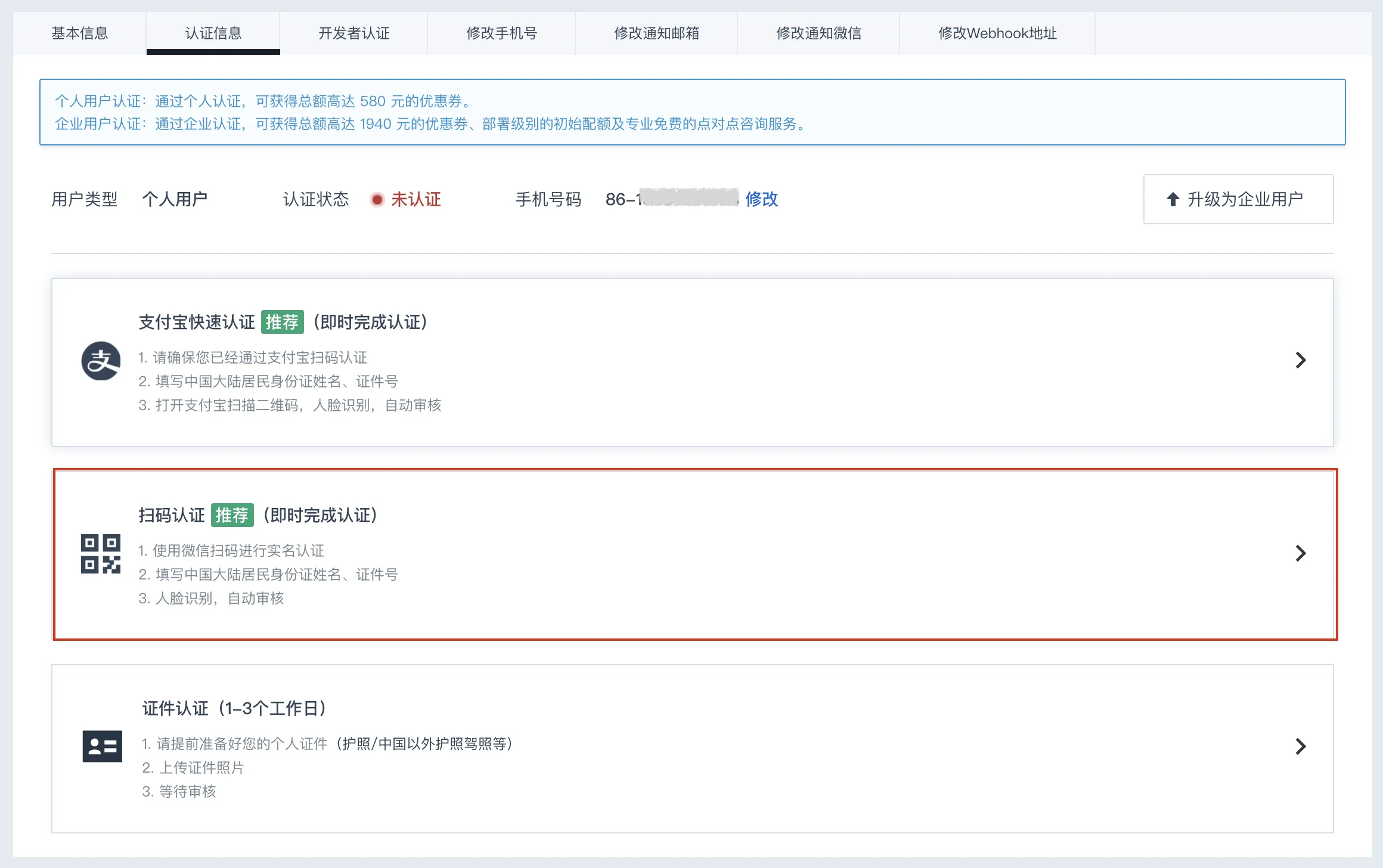Click green 推荐 badge on 支付宝快速认证
1383x868 pixels.
283,323
